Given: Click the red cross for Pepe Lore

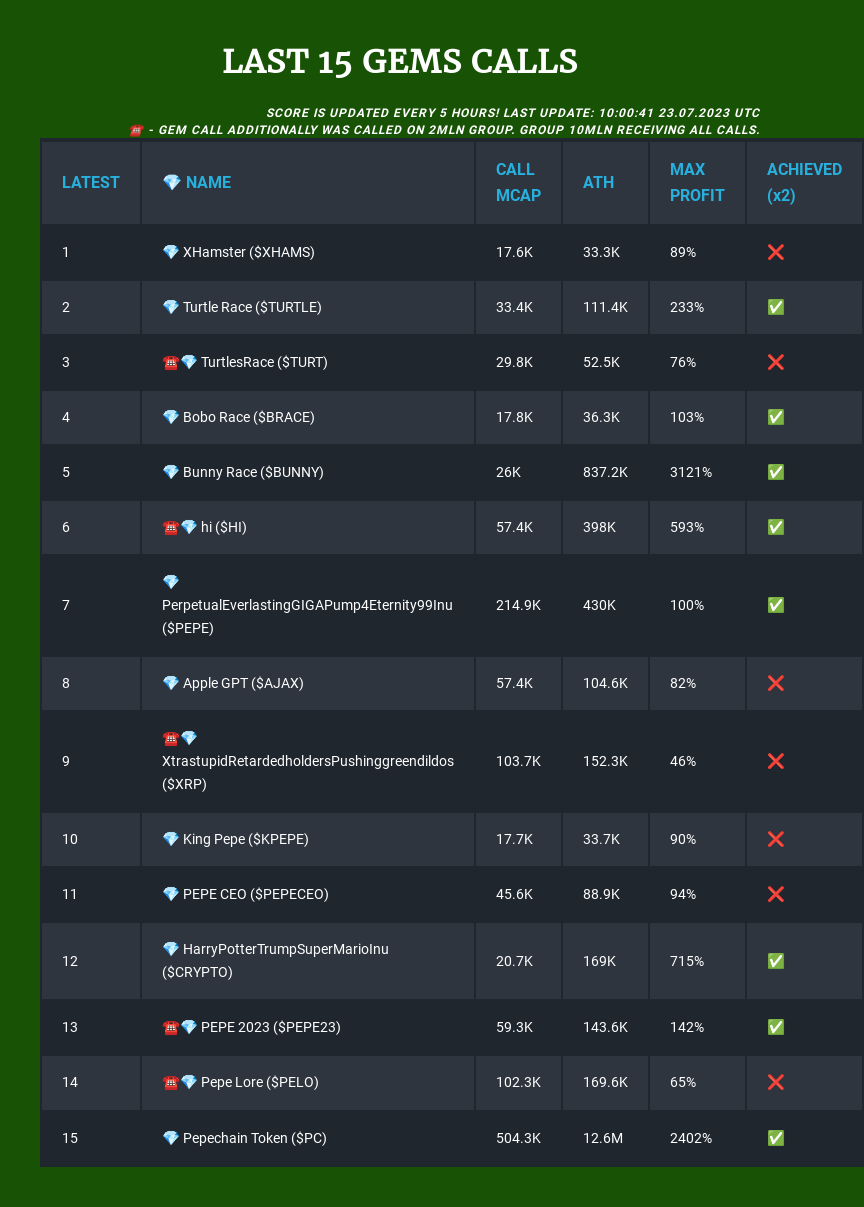Looking at the screenshot, I should pos(775,1082).
